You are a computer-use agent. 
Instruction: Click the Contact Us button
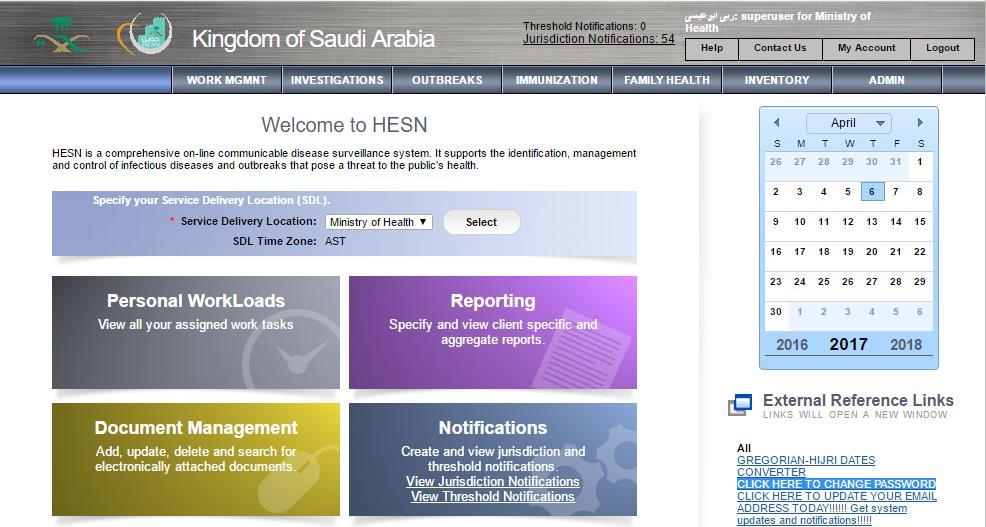tap(780, 48)
